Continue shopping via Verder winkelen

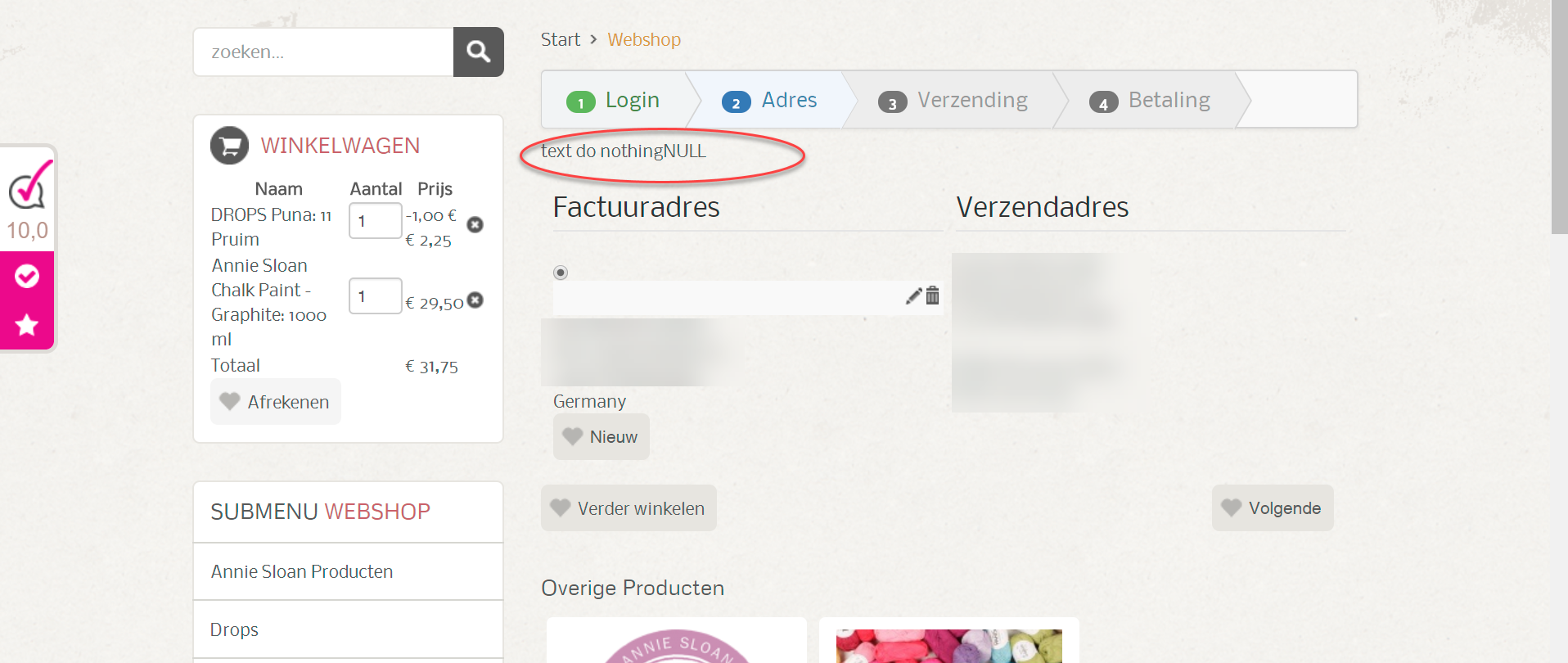(629, 508)
